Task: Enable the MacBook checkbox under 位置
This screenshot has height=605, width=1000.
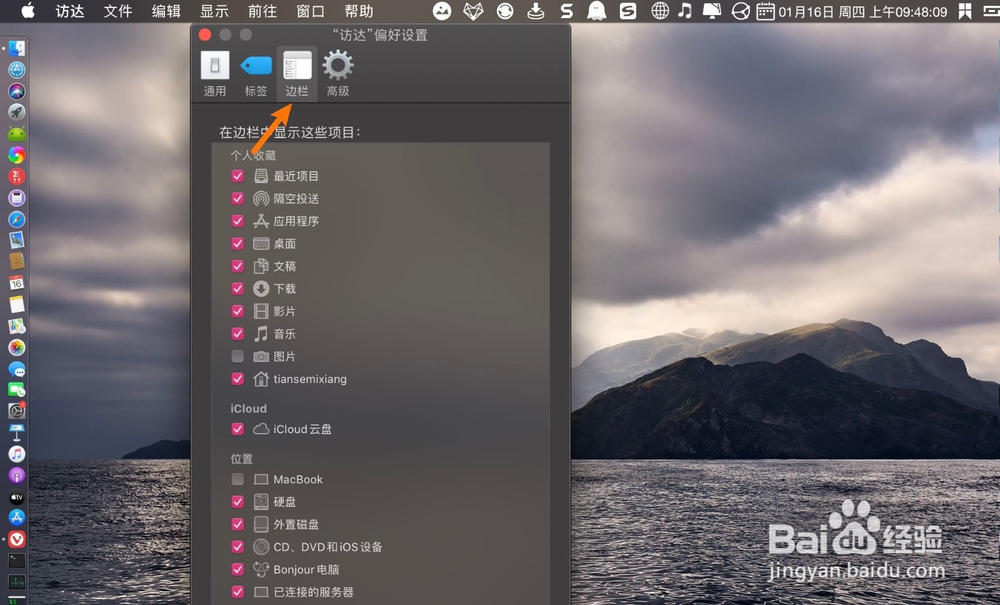Action: click(x=237, y=479)
